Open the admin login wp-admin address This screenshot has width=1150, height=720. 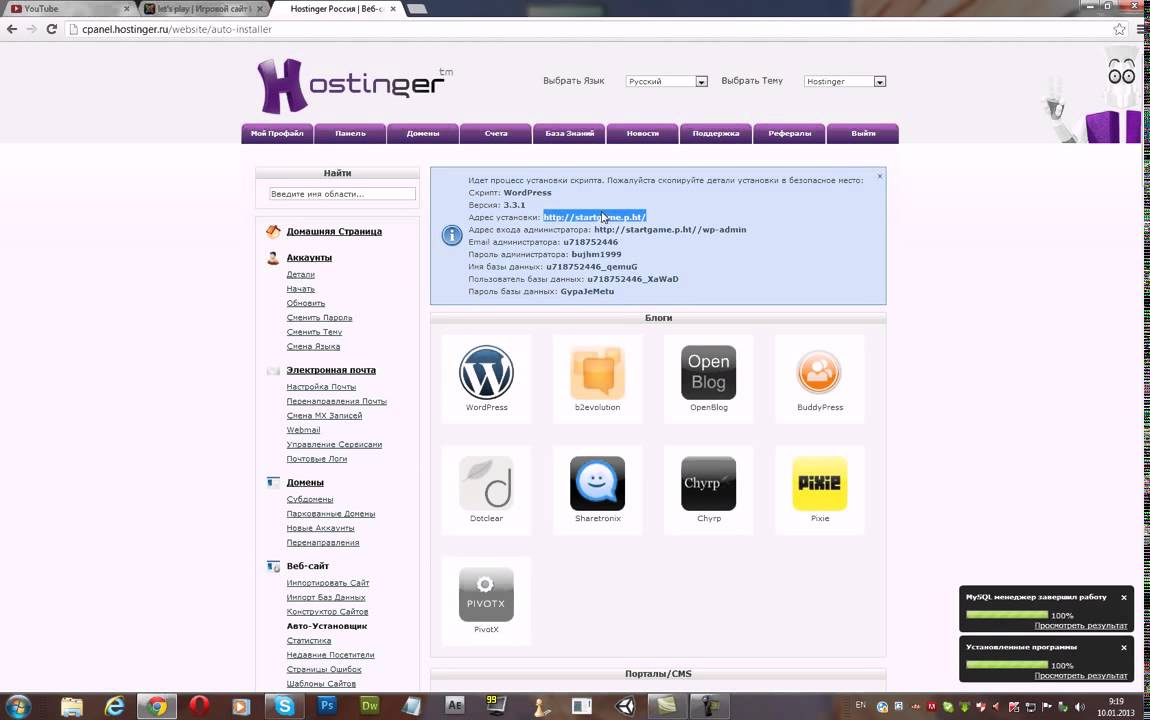pyautogui.click(x=670, y=229)
